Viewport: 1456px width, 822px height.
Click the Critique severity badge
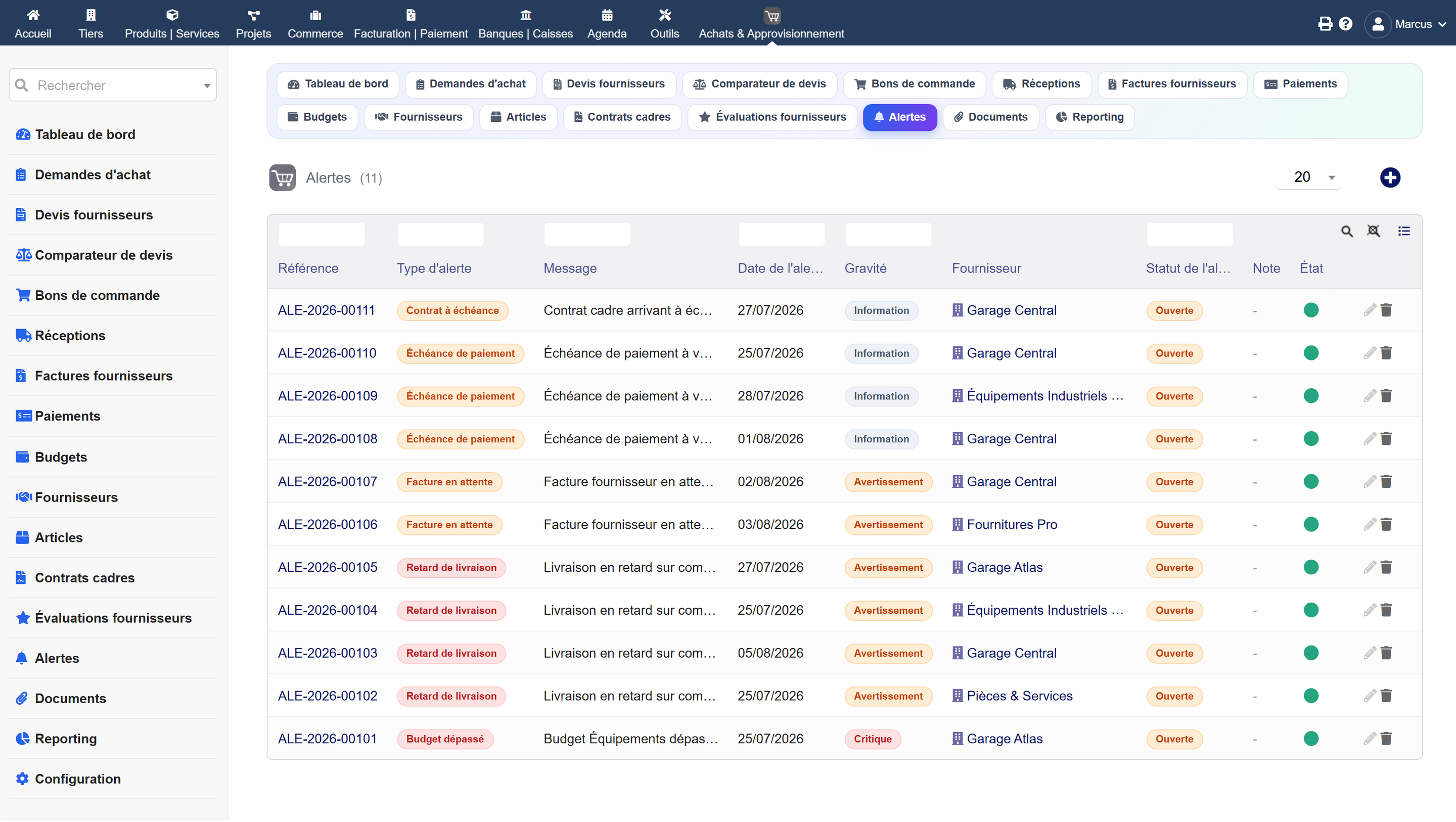(x=872, y=738)
